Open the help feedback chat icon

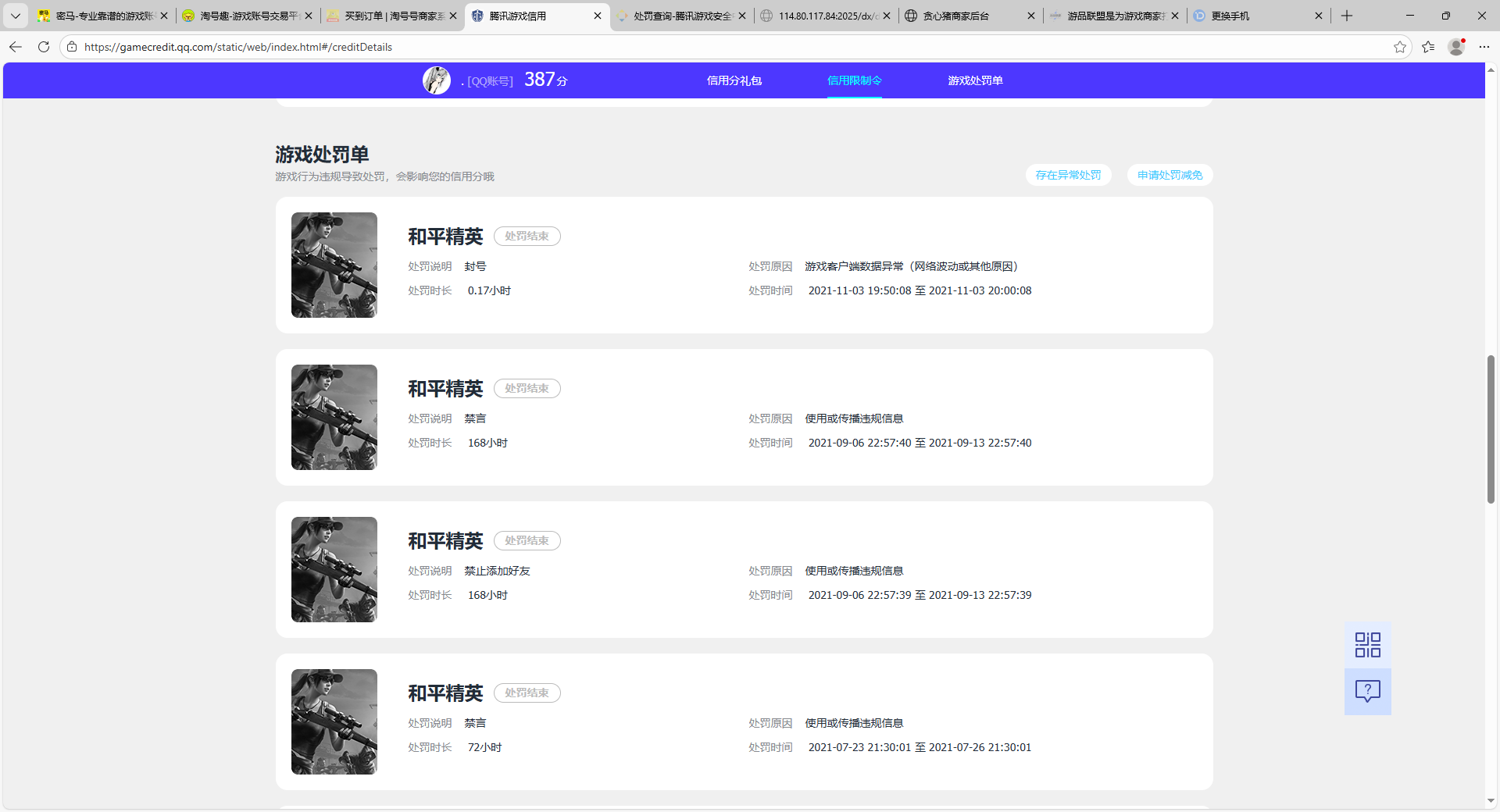click(1367, 691)
